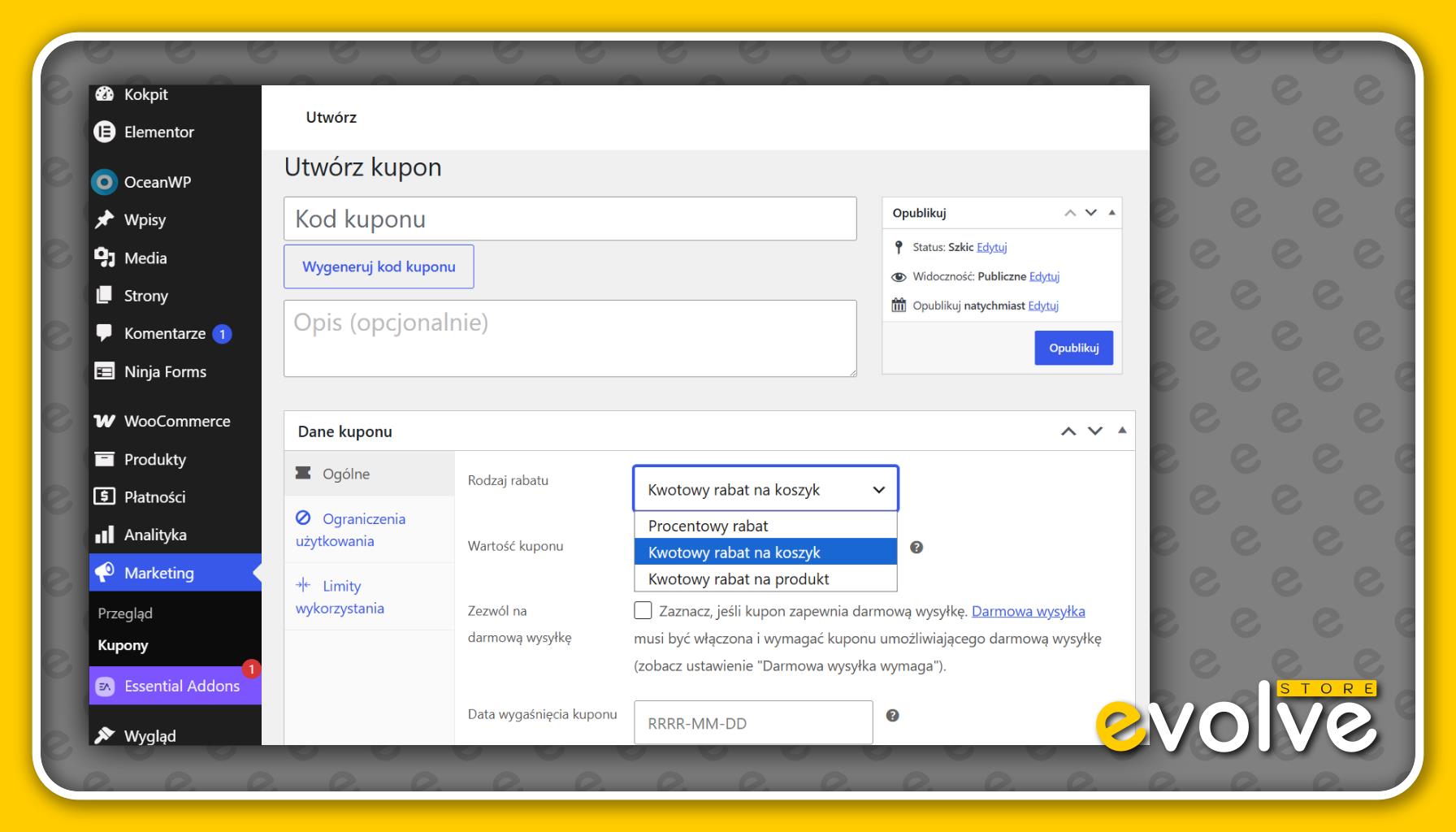Click the help icon beside expiry date field
The image size is (1456, 832).
tap(892, 716)
